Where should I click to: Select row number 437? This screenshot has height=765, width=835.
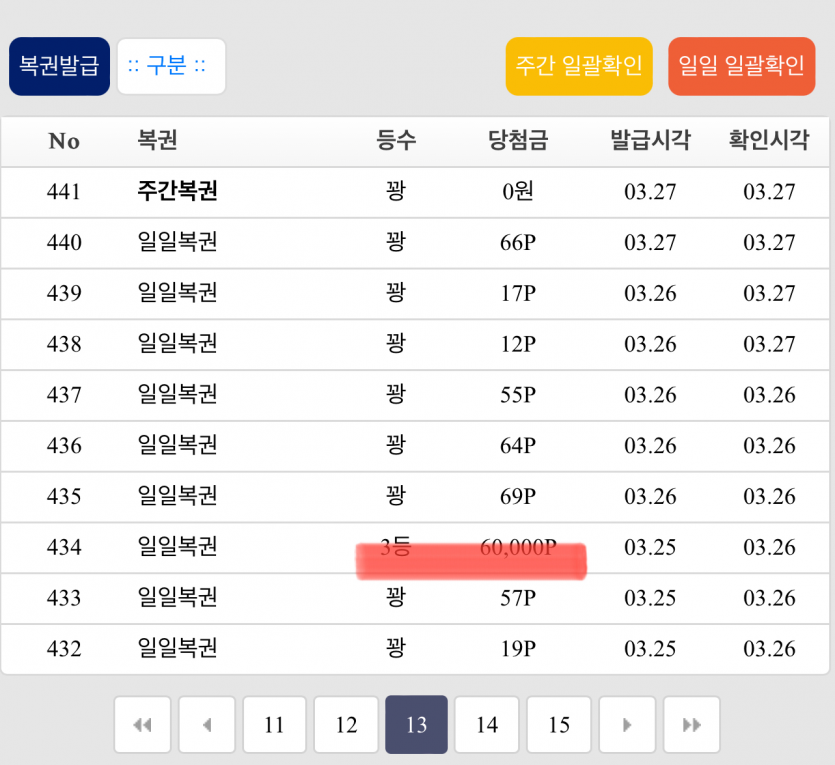(64, 395)
